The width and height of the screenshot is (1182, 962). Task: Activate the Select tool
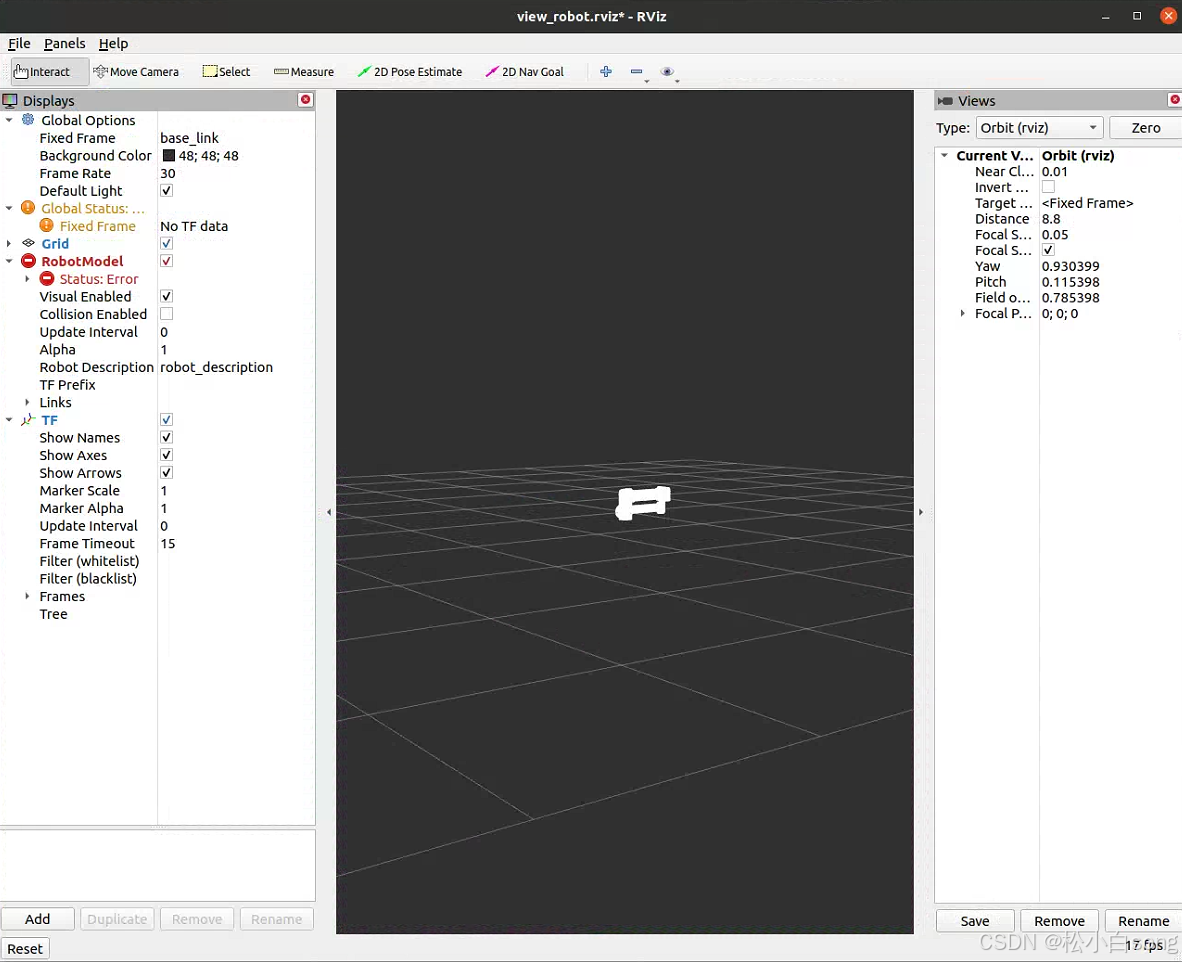[226, 72]
